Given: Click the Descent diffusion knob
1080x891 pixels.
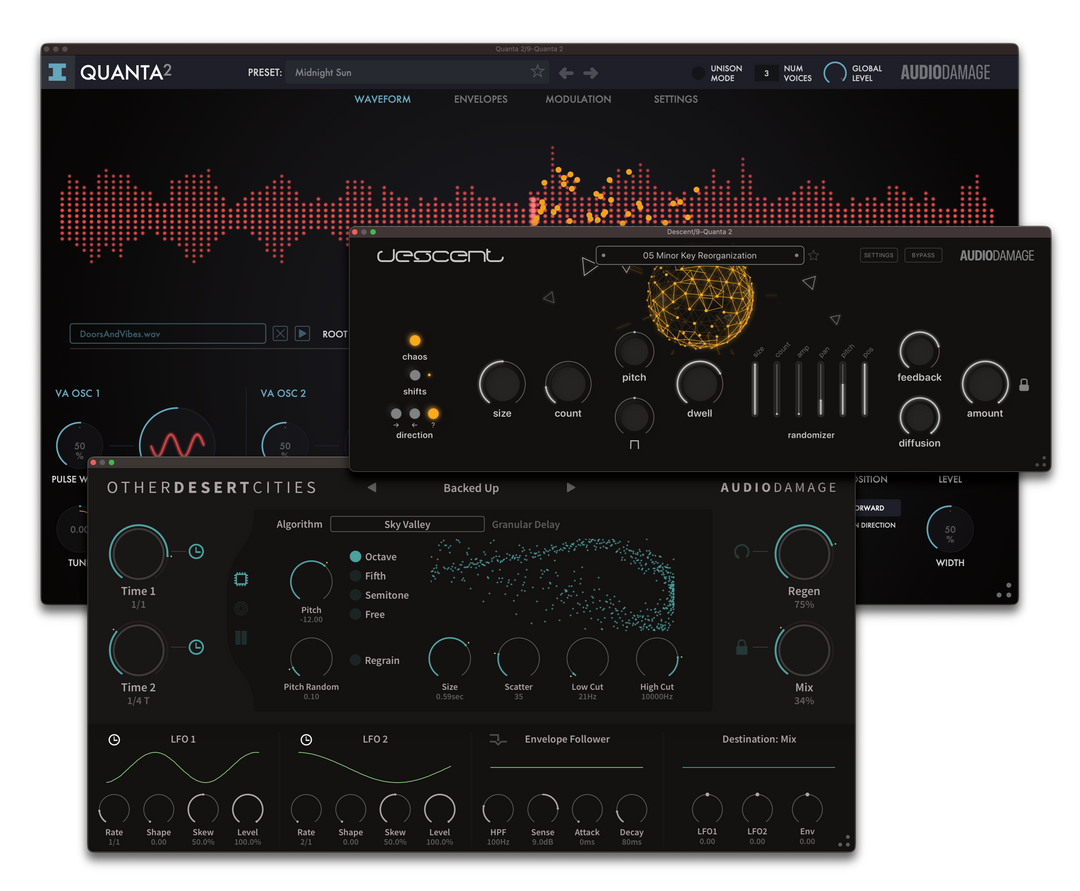Looking at the screenshot, I should tap(920, 417).
